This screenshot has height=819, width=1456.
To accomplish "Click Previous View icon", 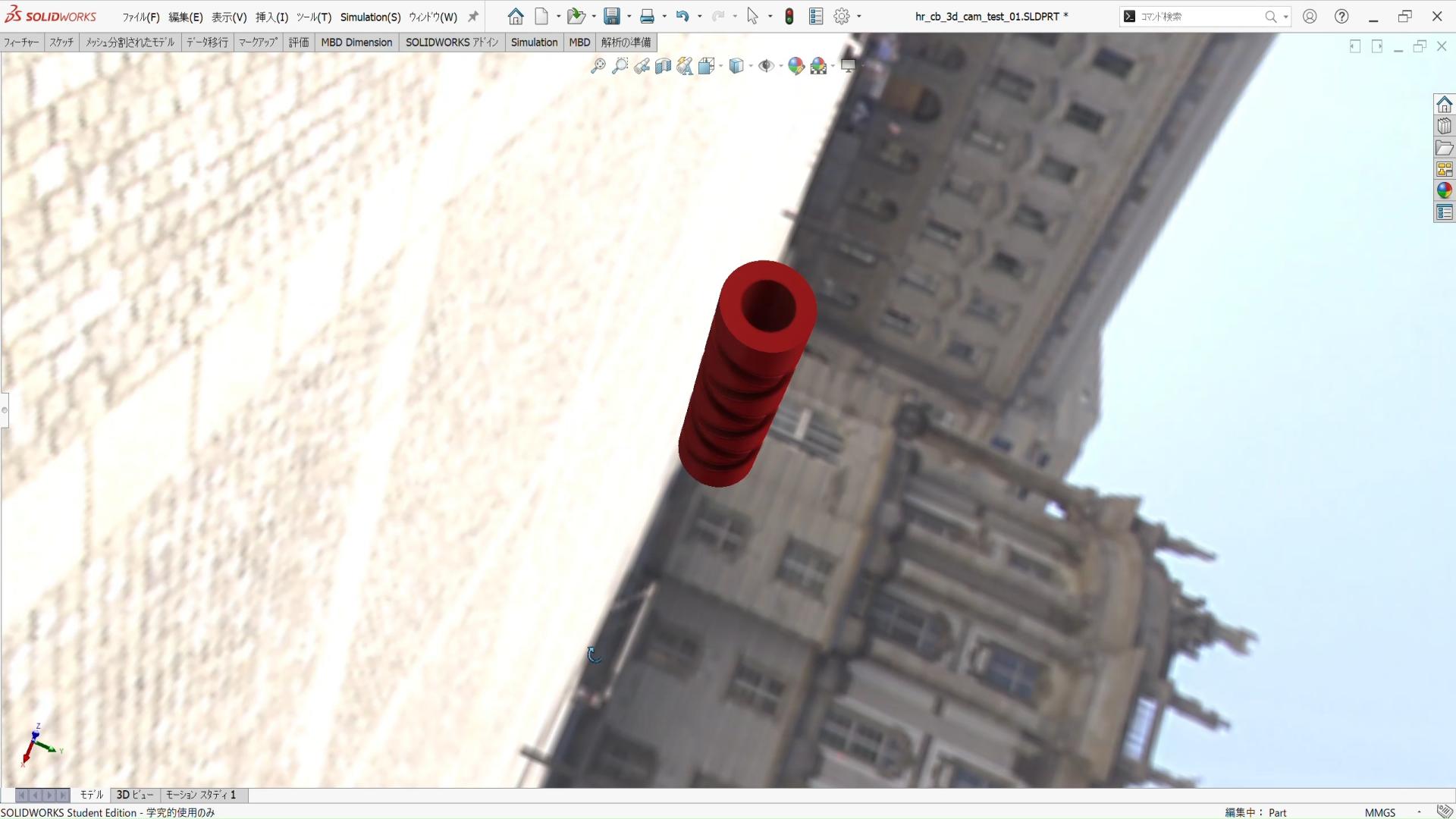I will pos(642,66).
